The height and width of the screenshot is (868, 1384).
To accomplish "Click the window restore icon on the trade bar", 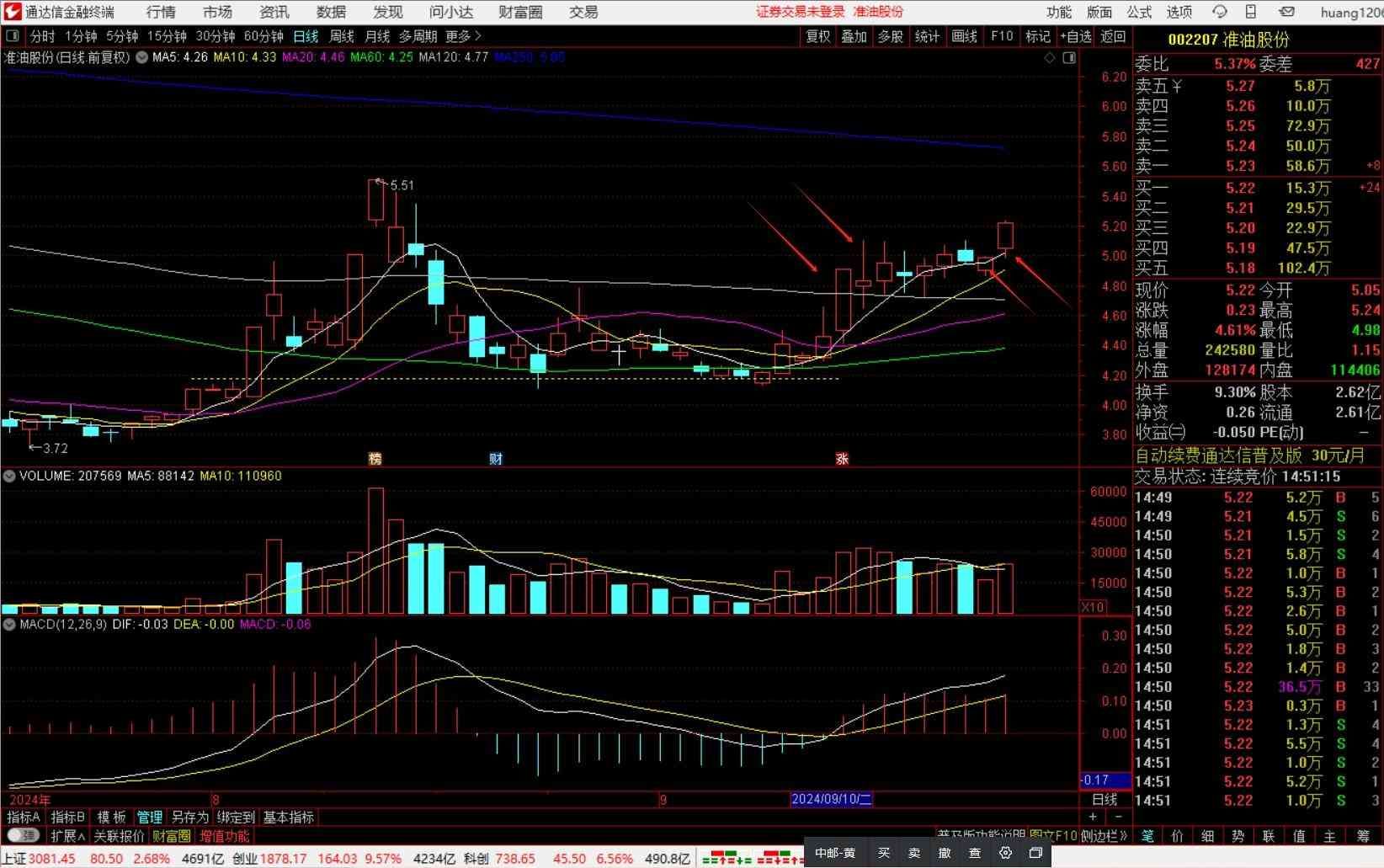I will point(1035,853).
